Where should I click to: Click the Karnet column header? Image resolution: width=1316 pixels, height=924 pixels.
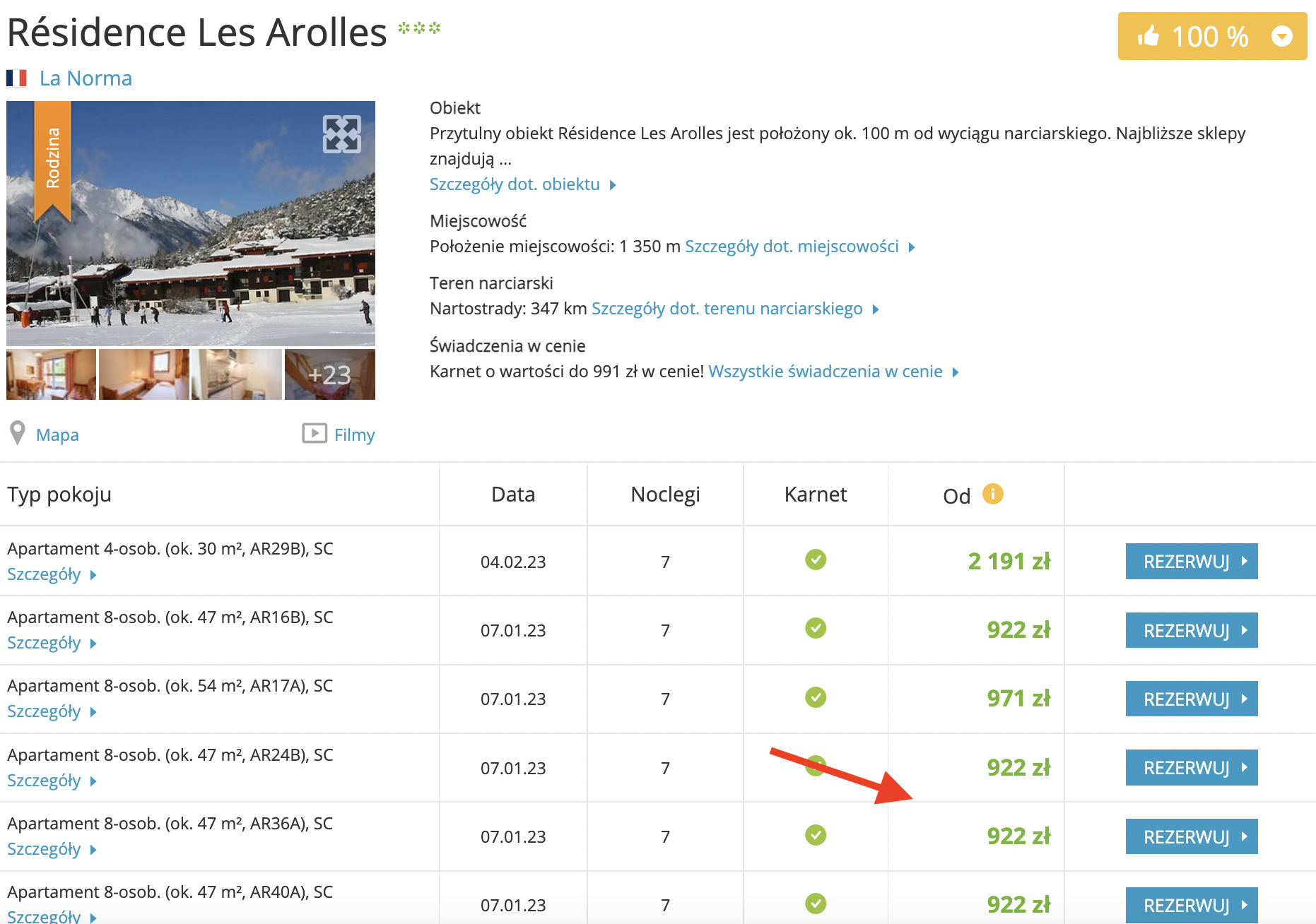pyautogui.click(x=816, y=494)
